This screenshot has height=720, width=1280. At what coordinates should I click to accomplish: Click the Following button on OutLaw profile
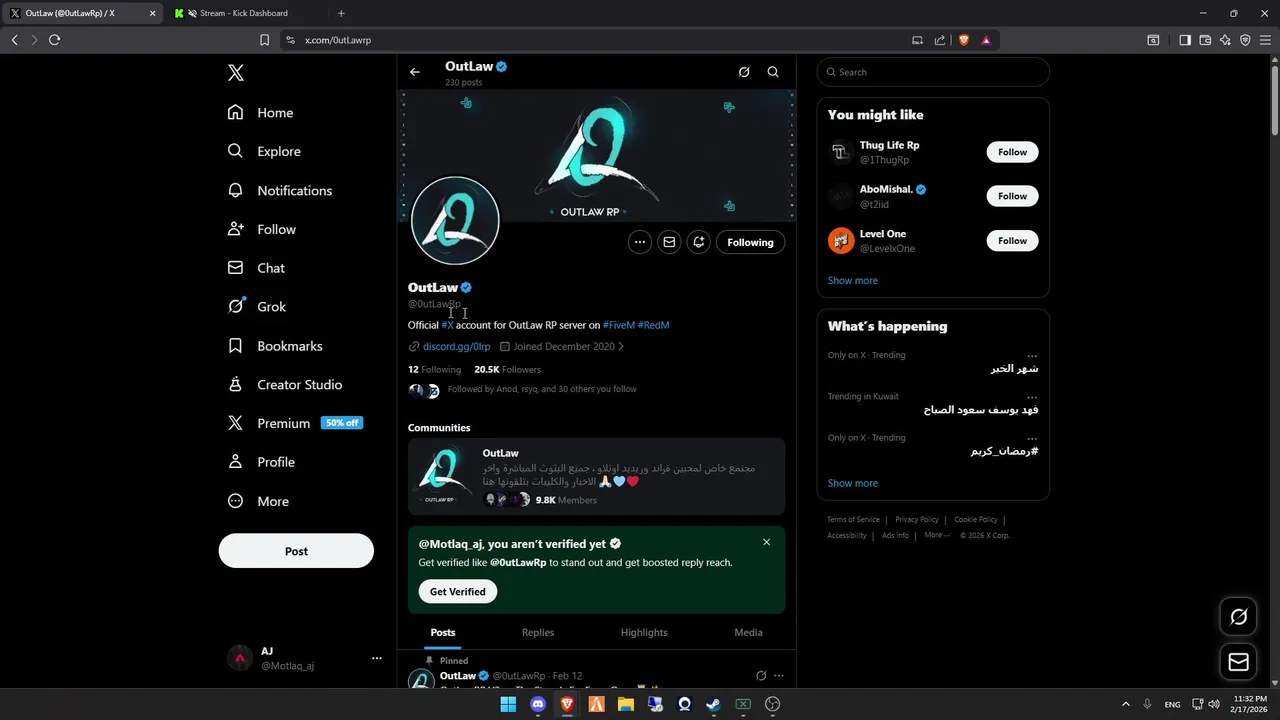pos(750,242)
